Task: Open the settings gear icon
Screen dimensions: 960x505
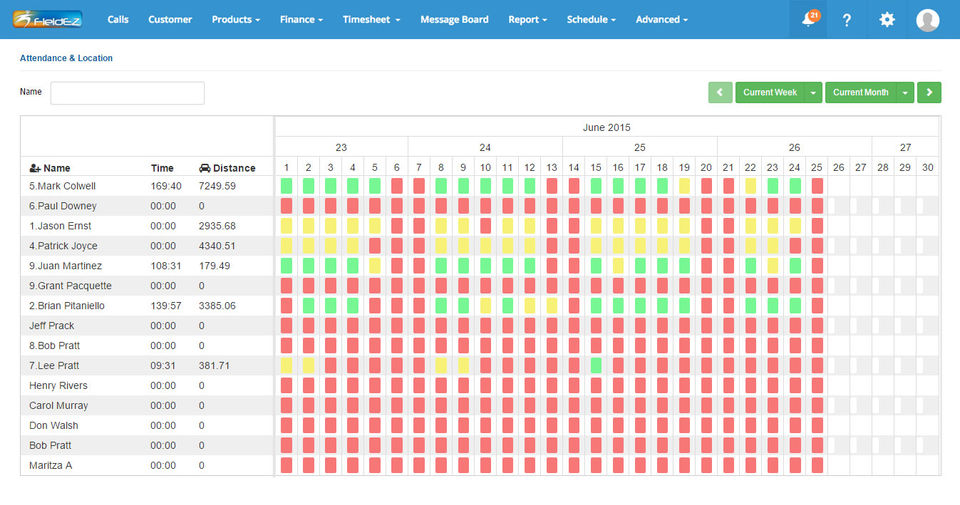Action: (887, 20)
